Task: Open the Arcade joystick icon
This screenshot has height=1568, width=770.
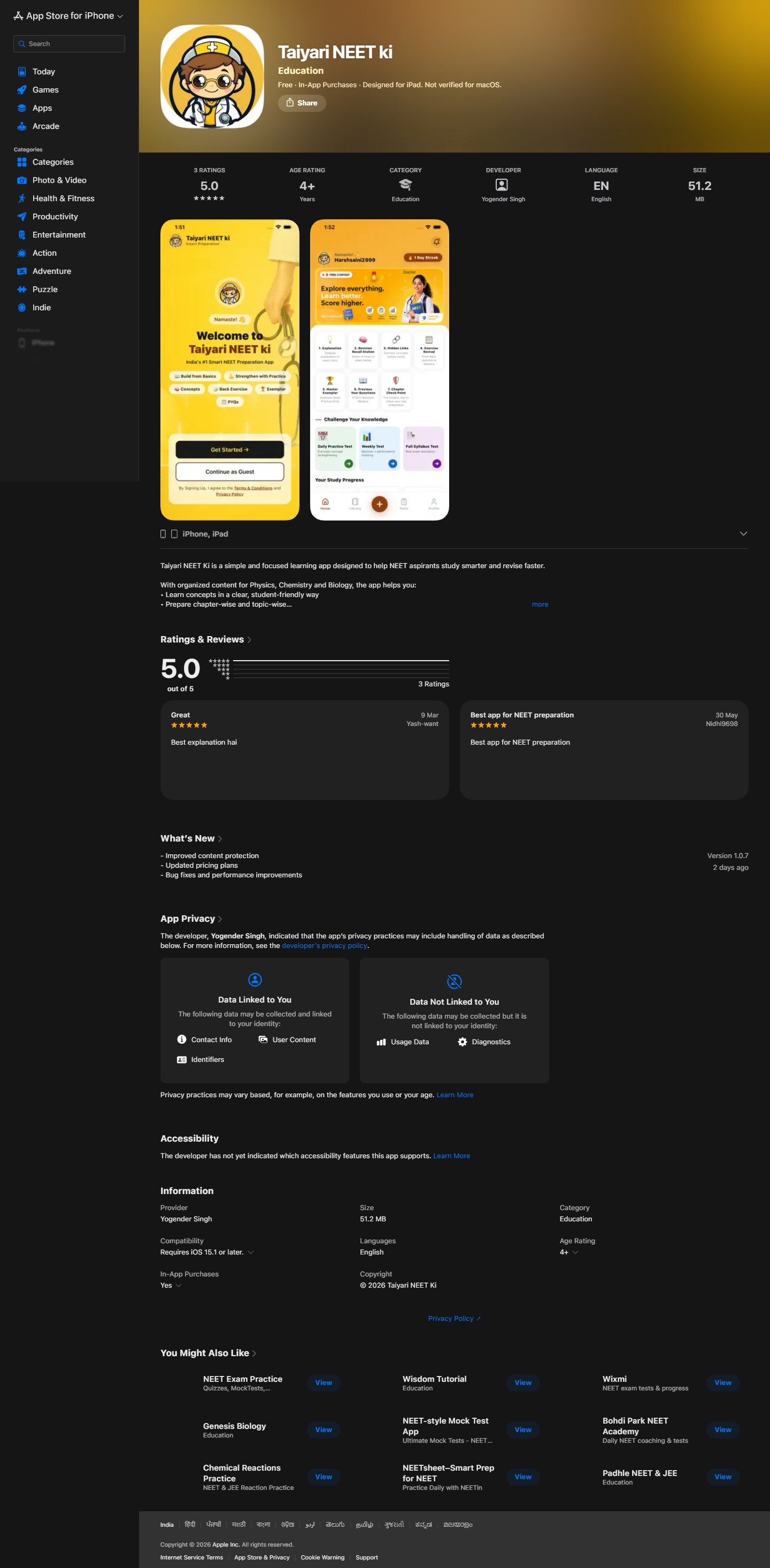Action: tap(22, 127)
